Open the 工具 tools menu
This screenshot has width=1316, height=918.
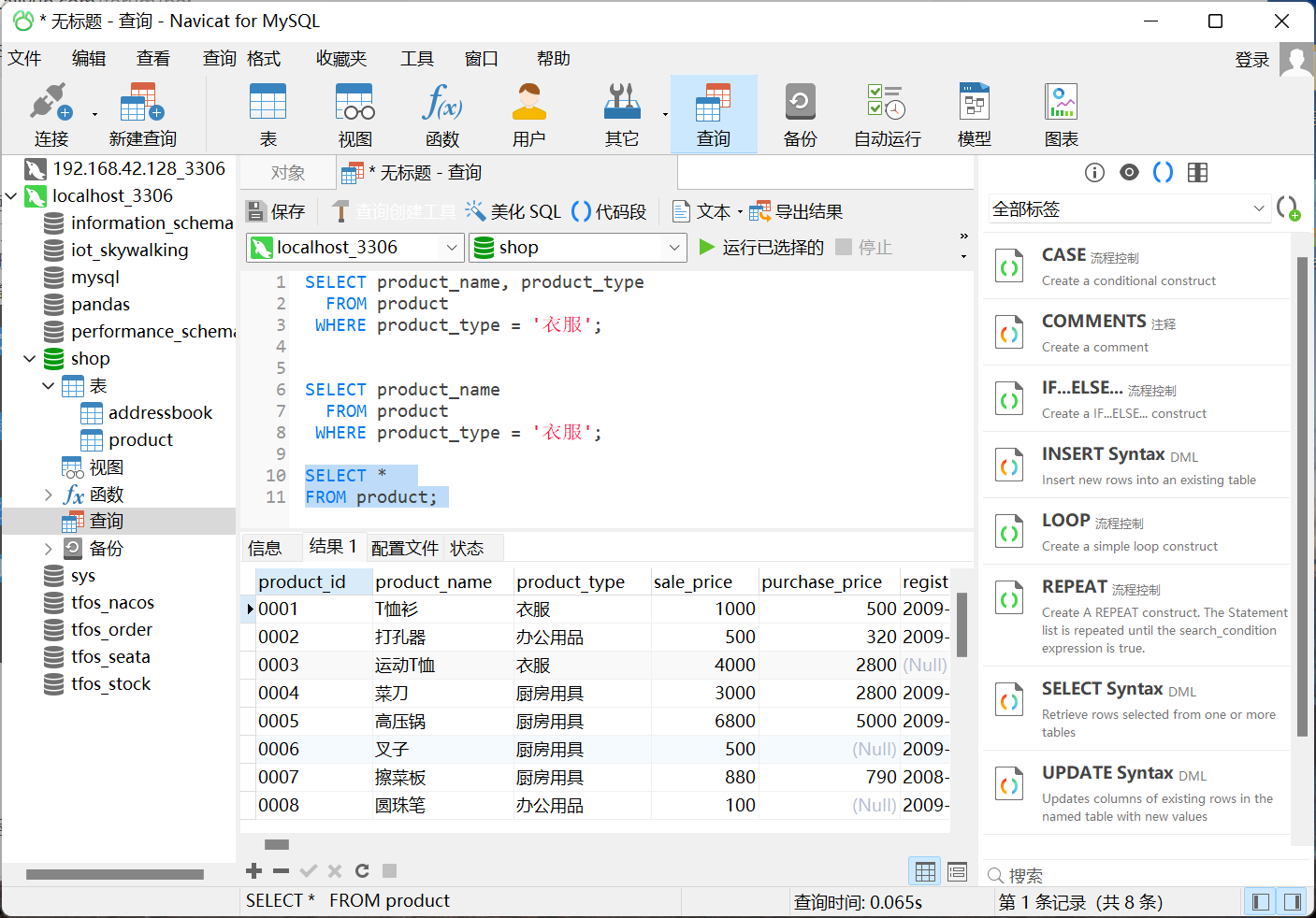point(417,59)
